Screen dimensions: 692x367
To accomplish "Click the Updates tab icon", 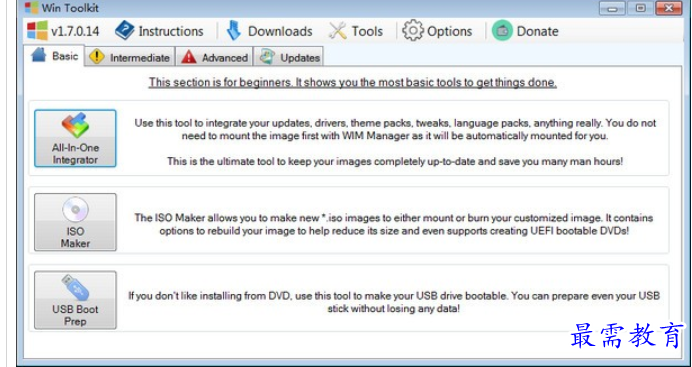I will point(267,56).
